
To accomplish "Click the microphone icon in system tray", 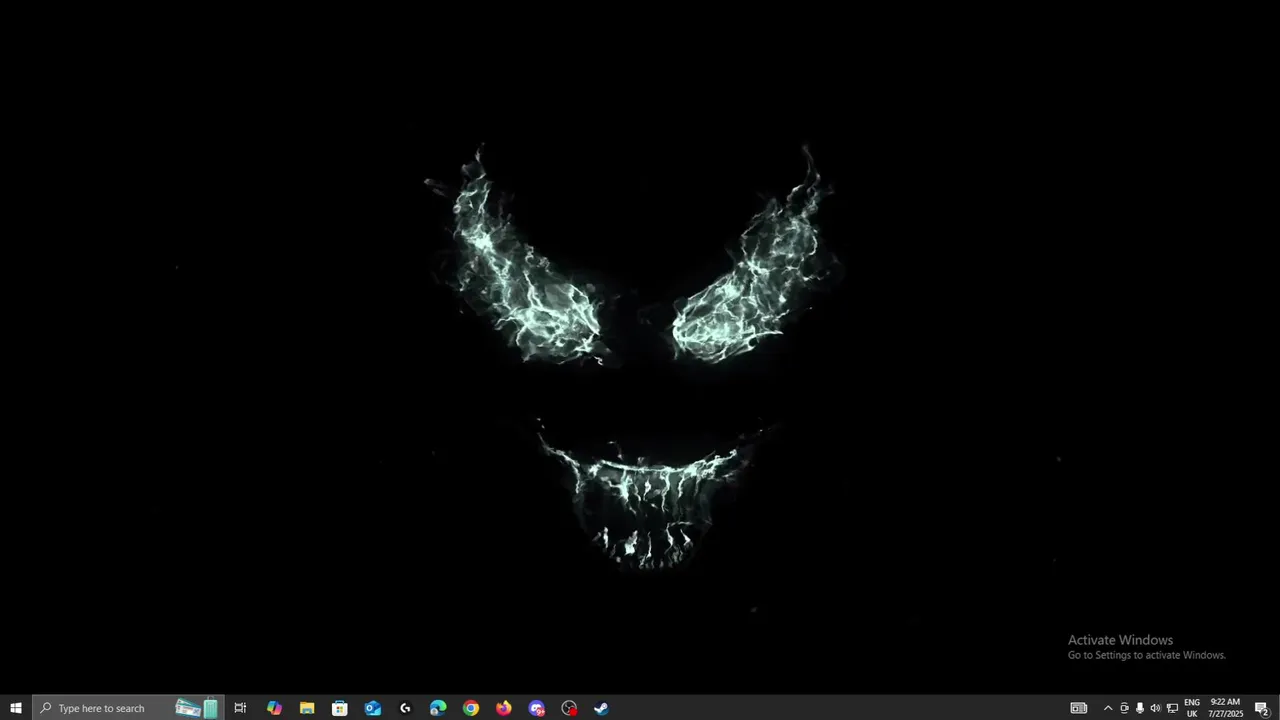I will (1140, 708).
